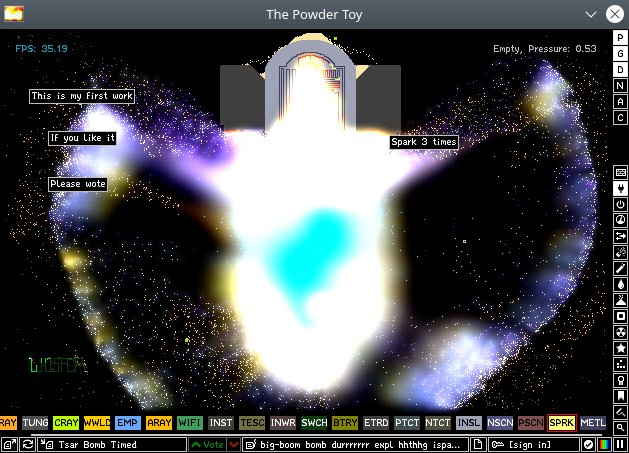629x453 pixels.
Task: Open the Explosives category icon
Action: click(x=621, y=252)
